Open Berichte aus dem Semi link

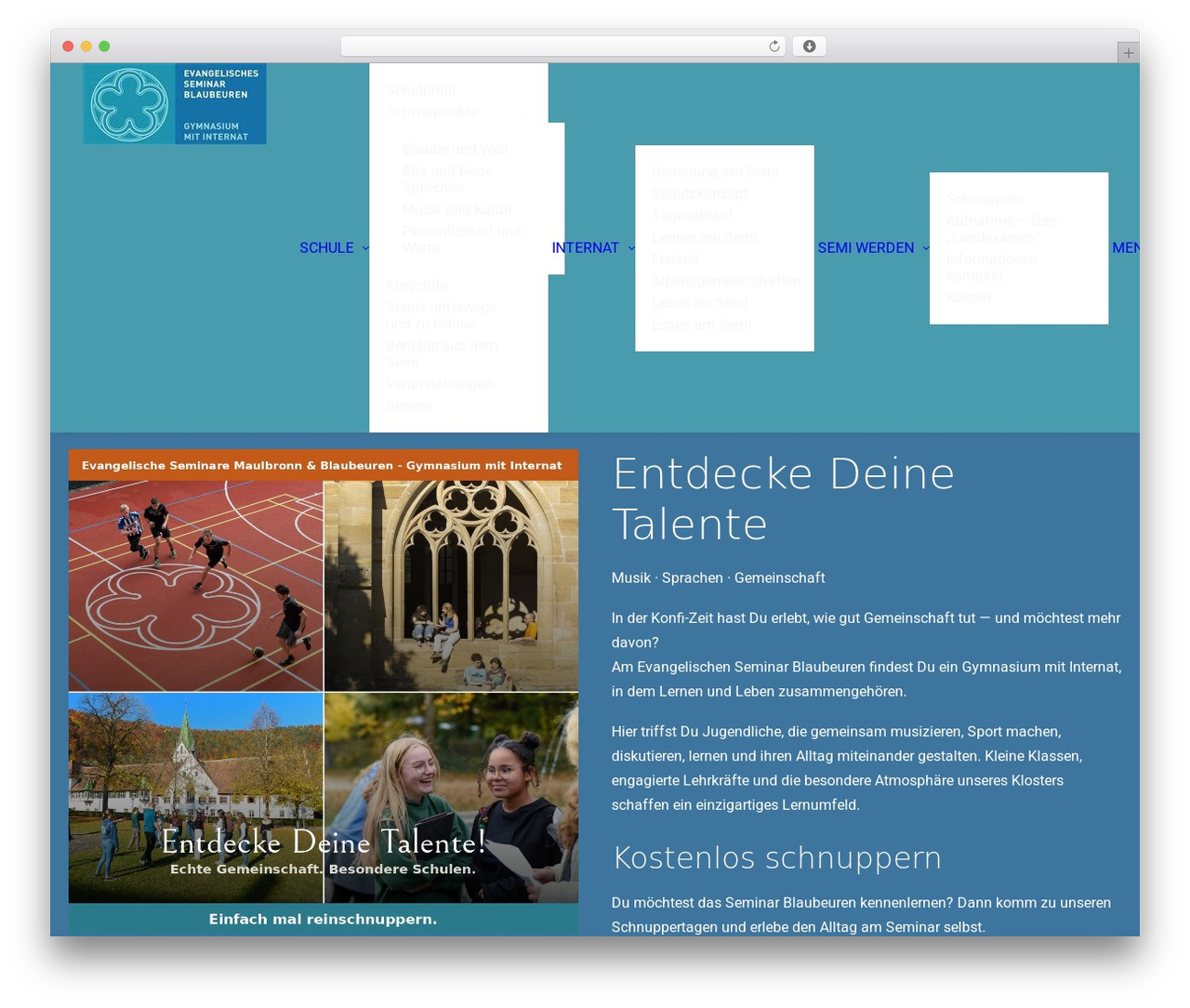[x=442, y=353]
